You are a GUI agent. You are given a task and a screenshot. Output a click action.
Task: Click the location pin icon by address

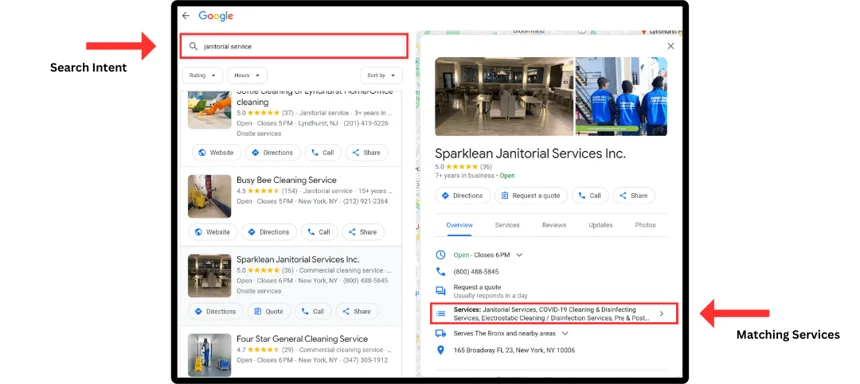click(440, 350)
